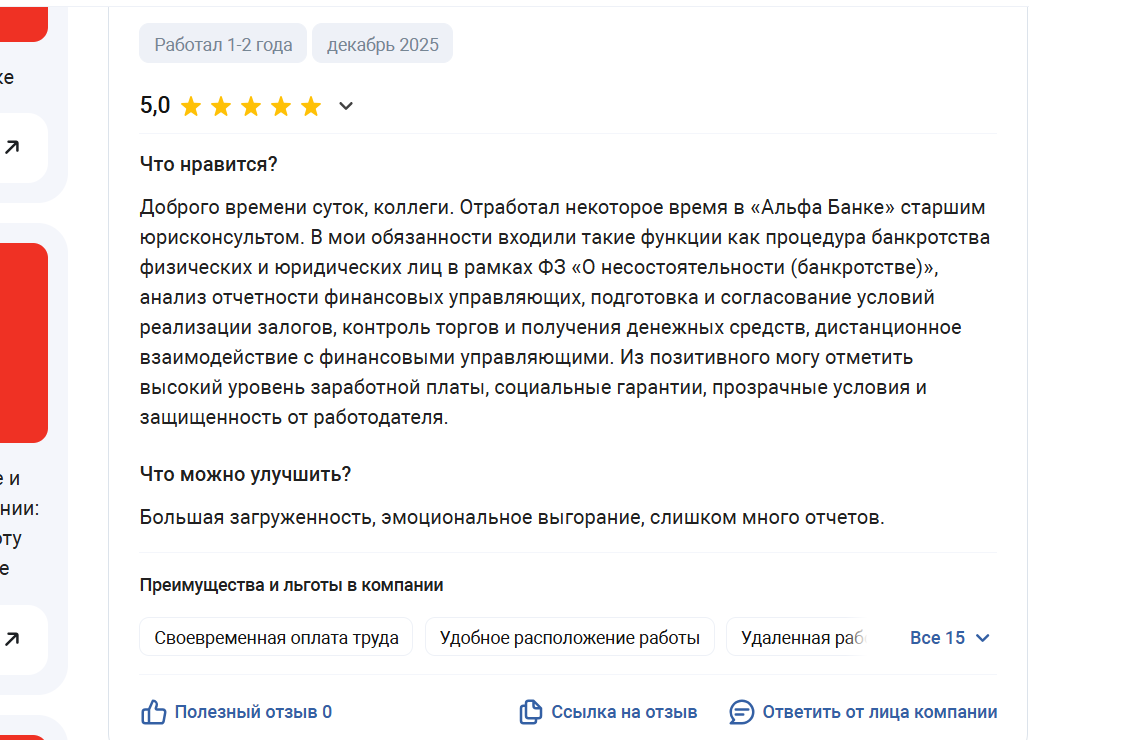Click the Удобное расположение работы chip
The image size is (1128, 740).
coord(569,637)
